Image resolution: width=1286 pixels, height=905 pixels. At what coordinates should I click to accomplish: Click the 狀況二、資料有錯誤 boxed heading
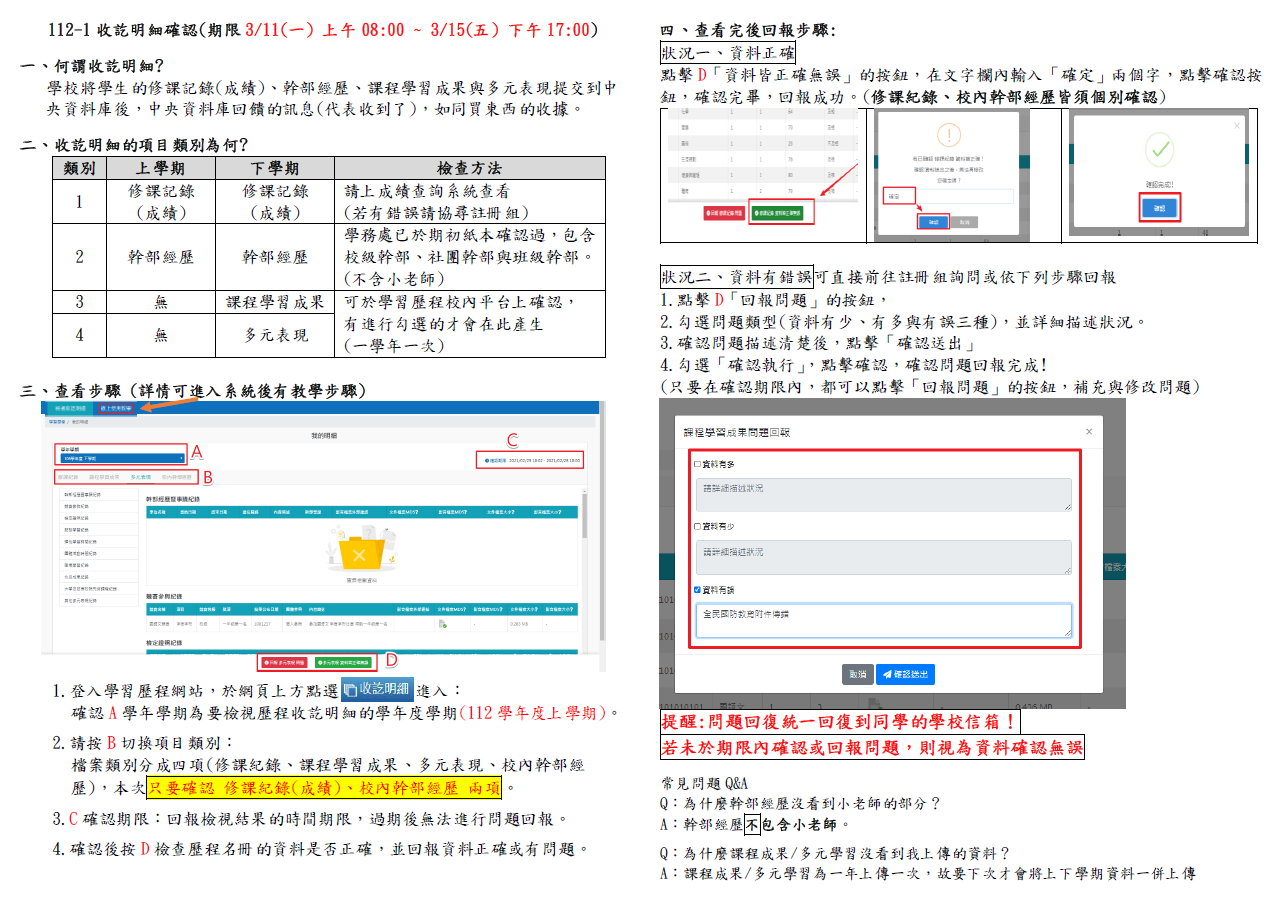point(737,277)
